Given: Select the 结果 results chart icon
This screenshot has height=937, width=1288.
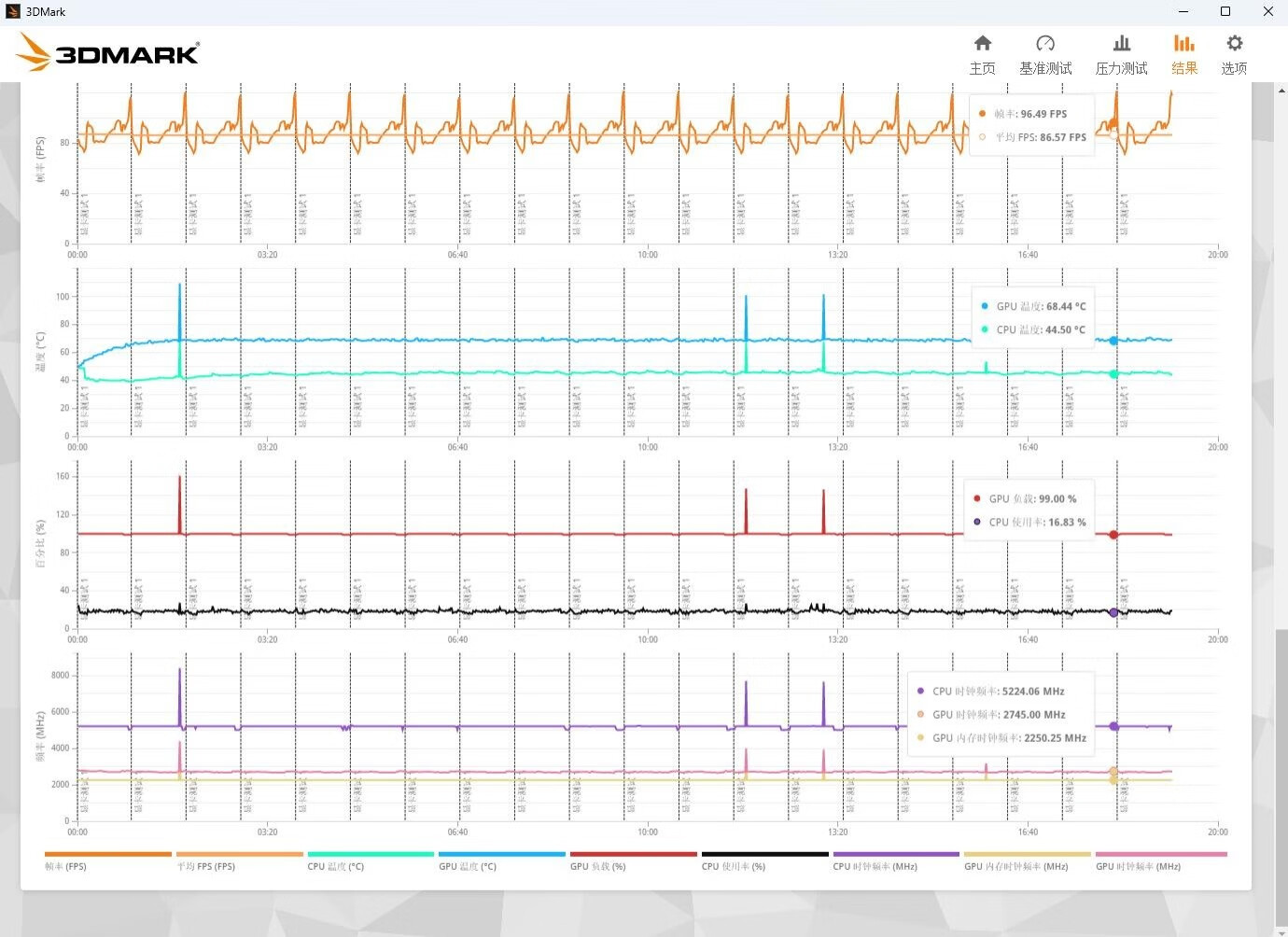Looking at the screenshot, I should [x=1184, y=54].
